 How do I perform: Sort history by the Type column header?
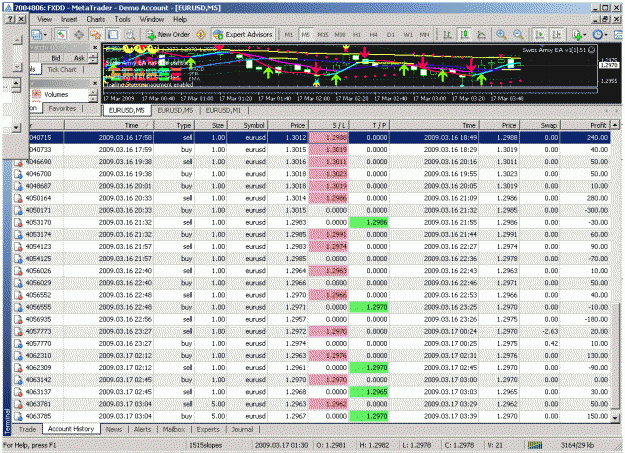[x=174, y=125]
